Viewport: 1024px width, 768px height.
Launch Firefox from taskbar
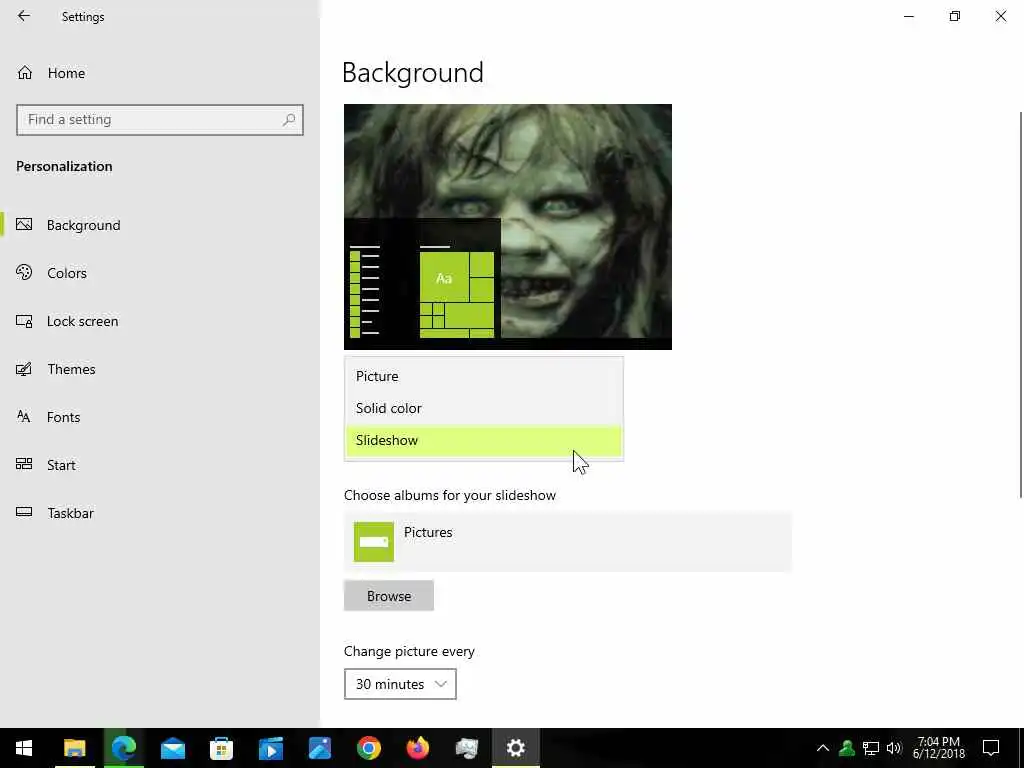click(417, 748)
